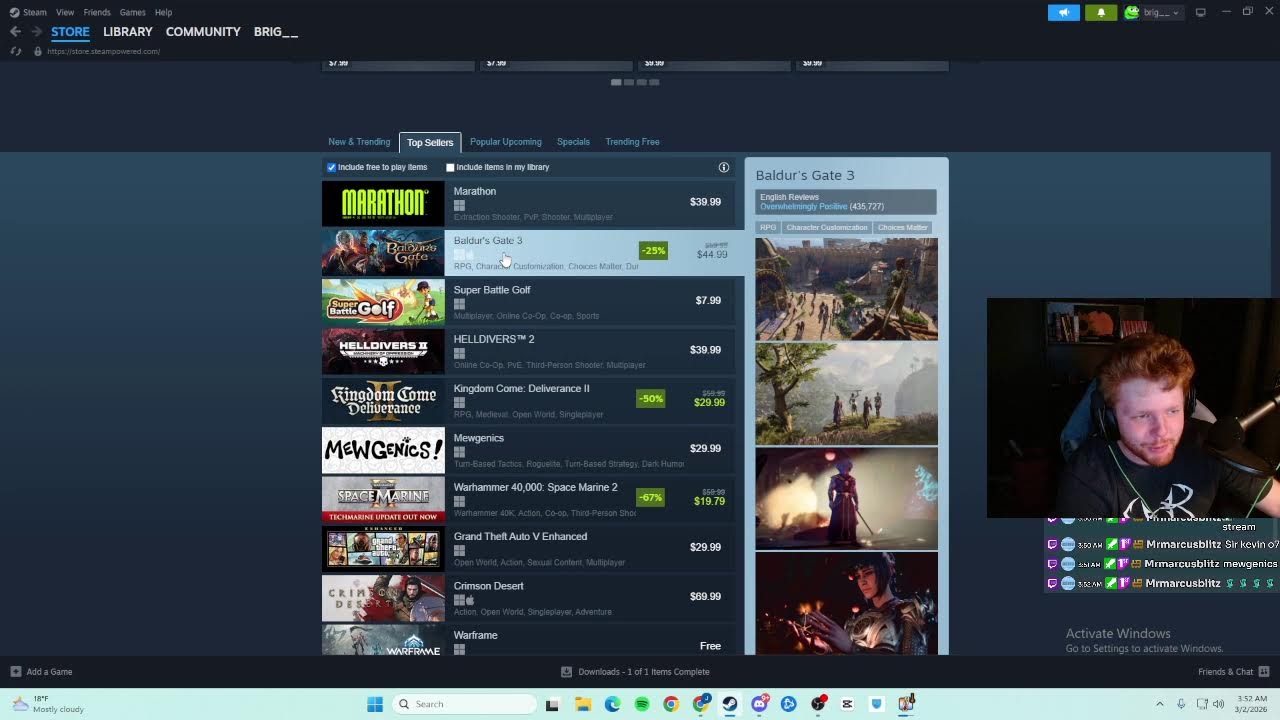Open Discord from the taskbar
Image resolution: width=1280 pixels, height=720 pixels.
[x=759, y=704]
